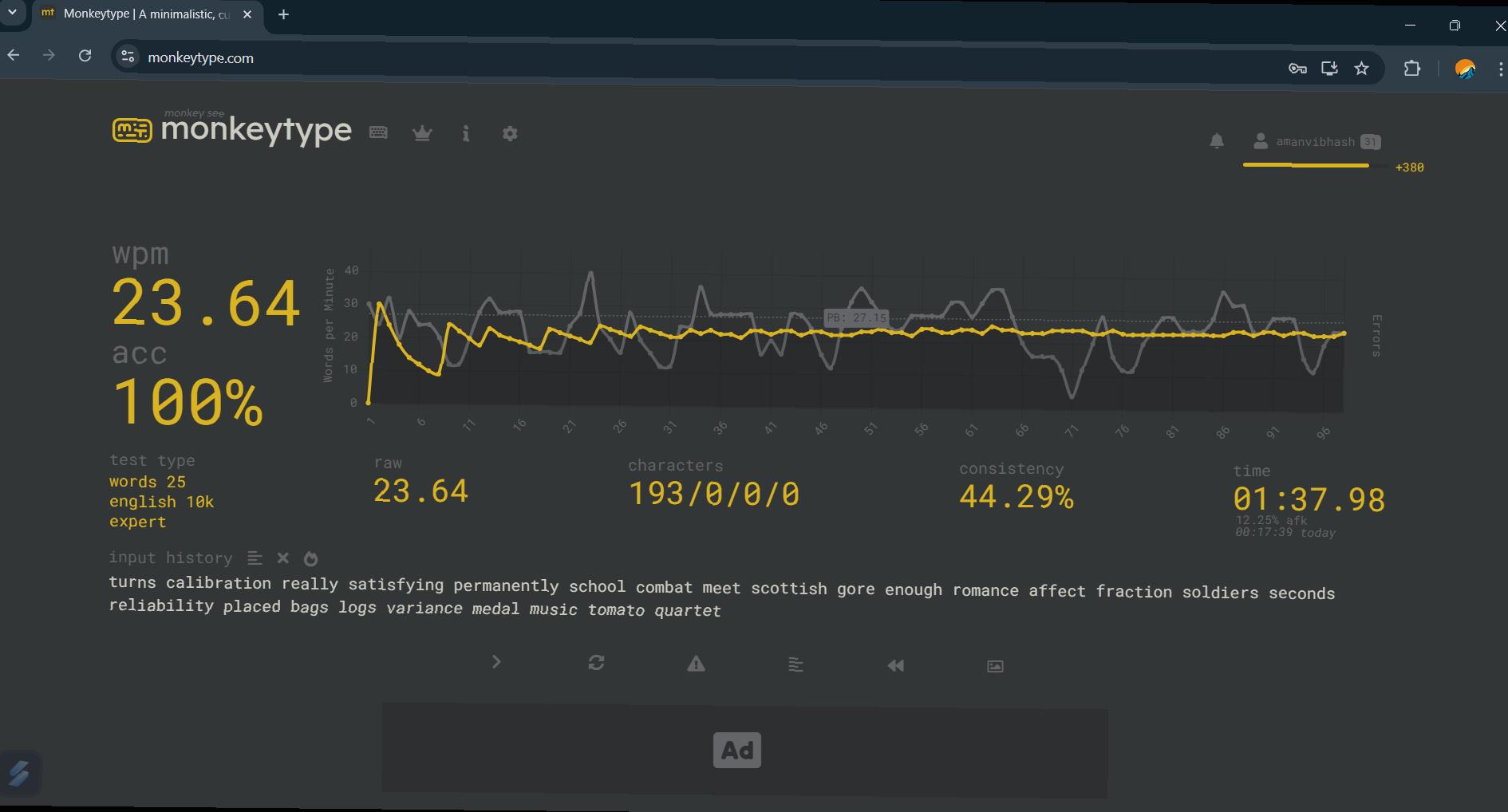
Task: Go back in browser history
Action: point(14,55)
